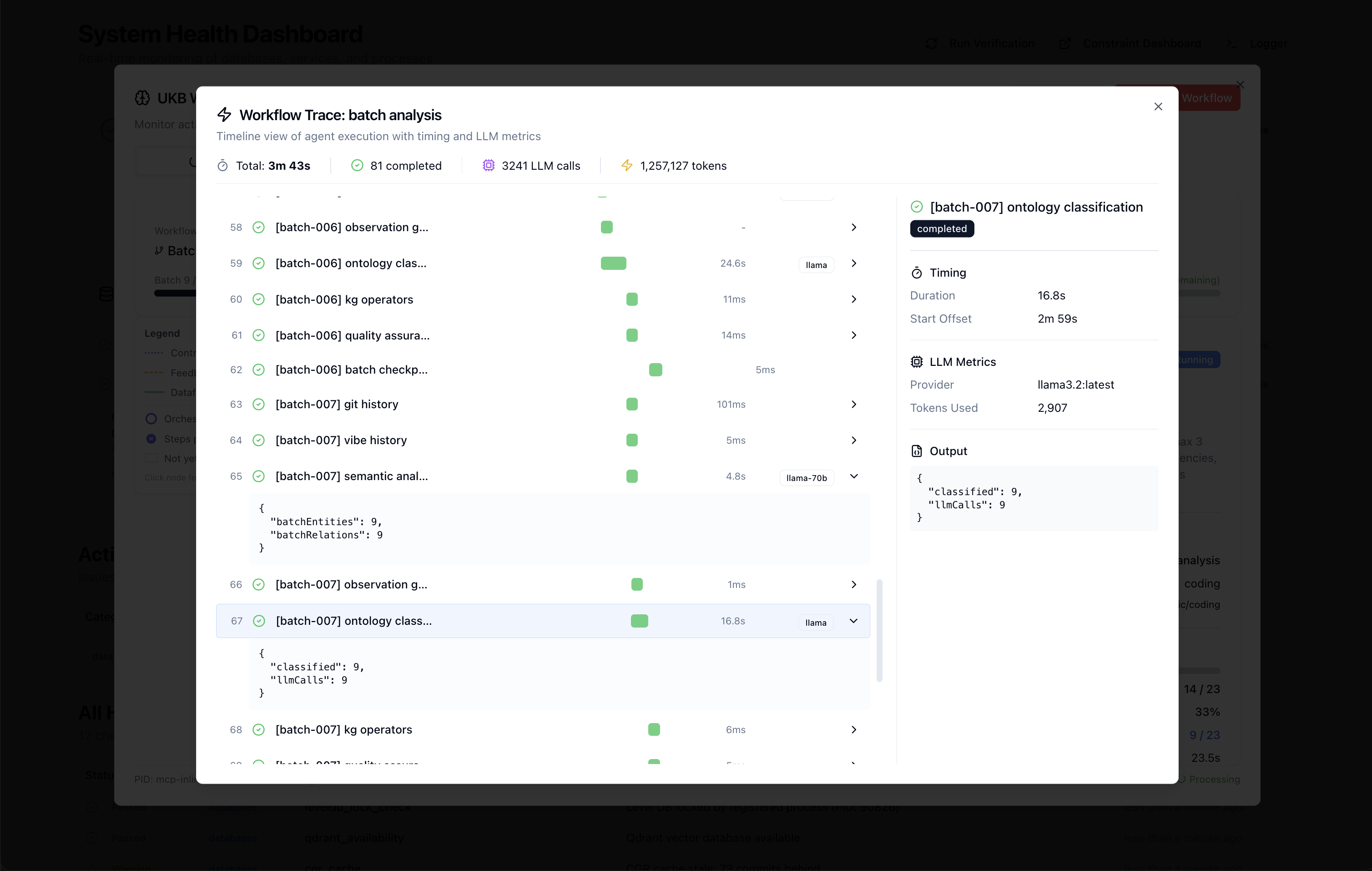
Task: Click status check icon of row 62
Action: click(259, 370)
